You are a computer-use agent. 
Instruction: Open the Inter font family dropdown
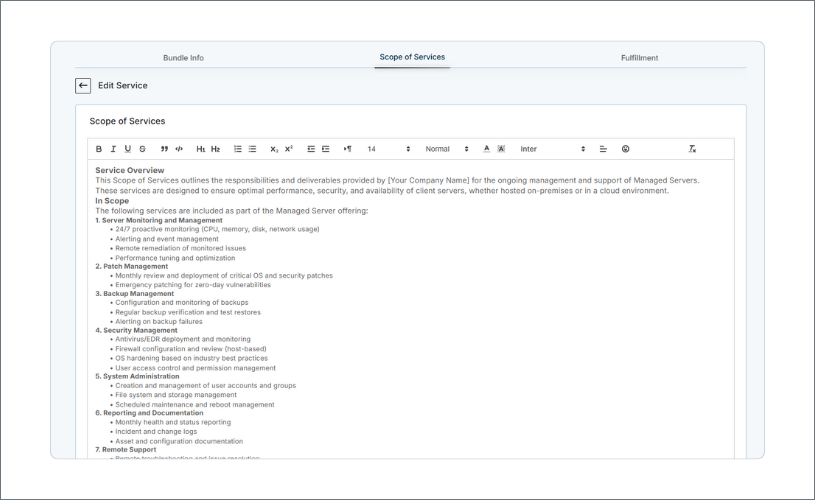[x=552, y=149]
